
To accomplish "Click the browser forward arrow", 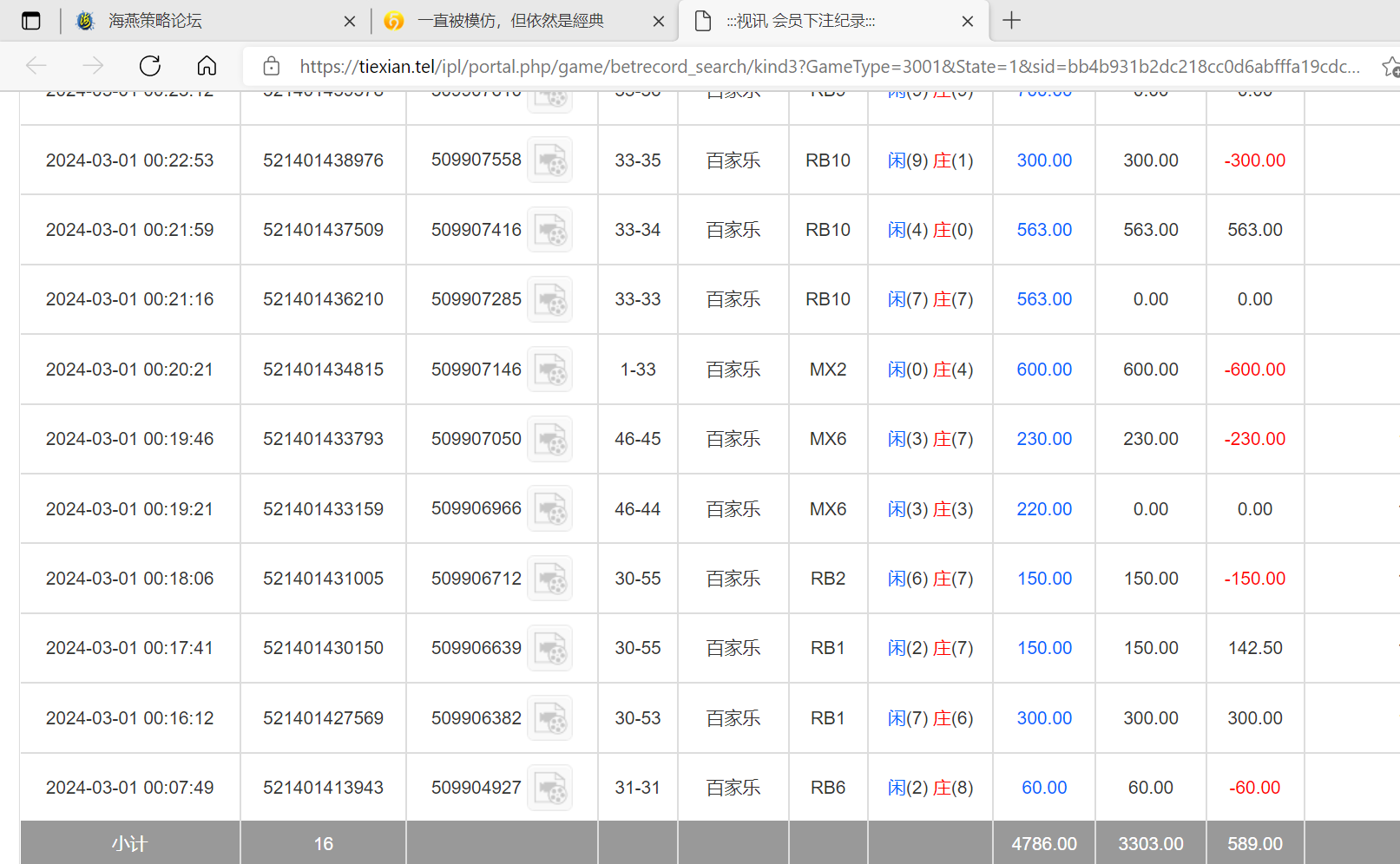I will point(93,66).
